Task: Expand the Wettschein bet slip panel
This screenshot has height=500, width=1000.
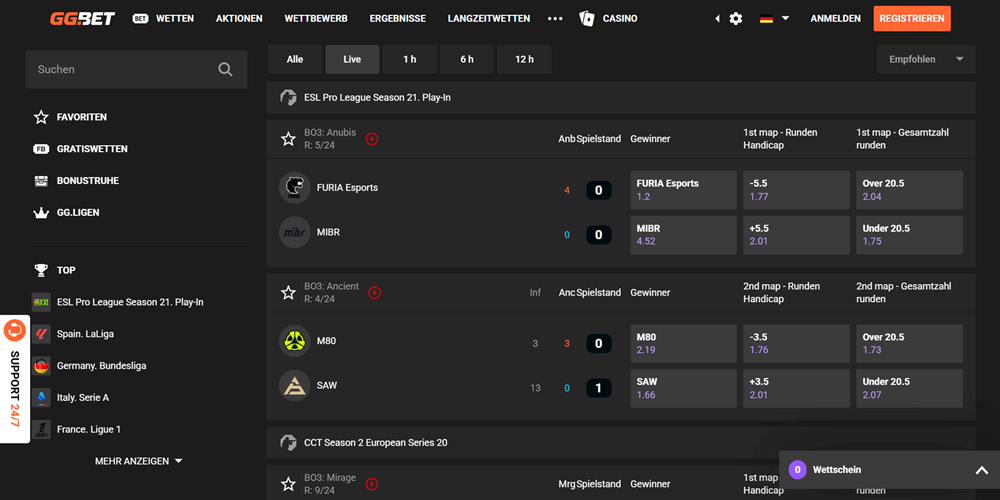Action: 889,470
